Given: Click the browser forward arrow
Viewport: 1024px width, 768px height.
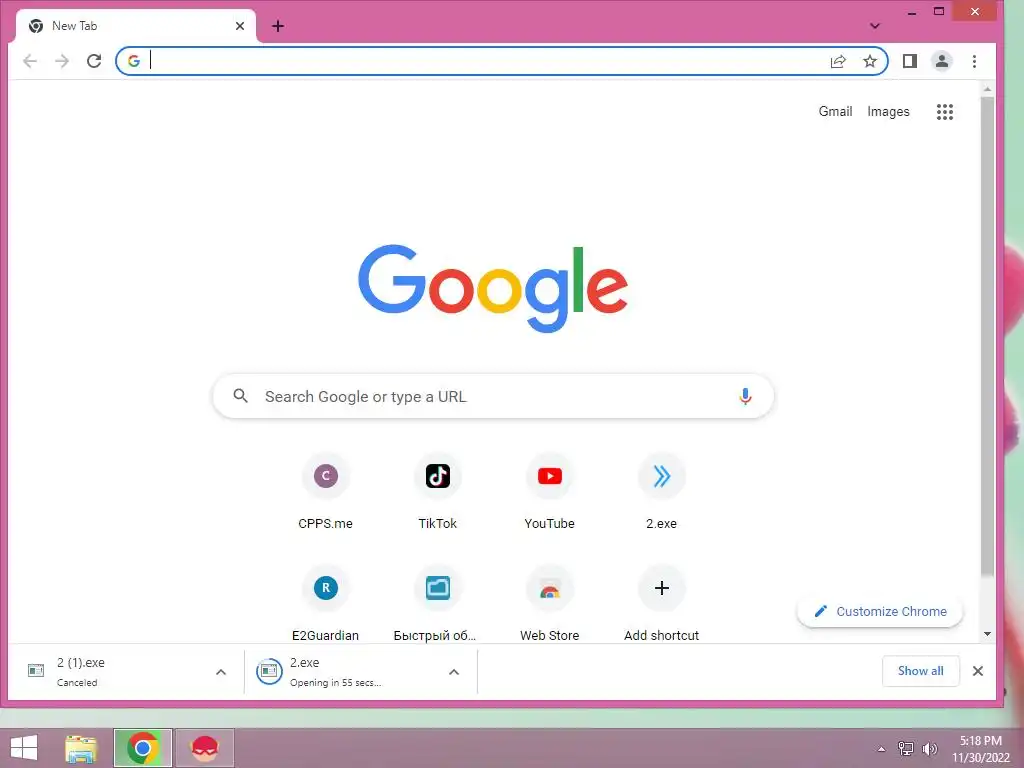Looking at the screenshot, I should pos(62,61).
